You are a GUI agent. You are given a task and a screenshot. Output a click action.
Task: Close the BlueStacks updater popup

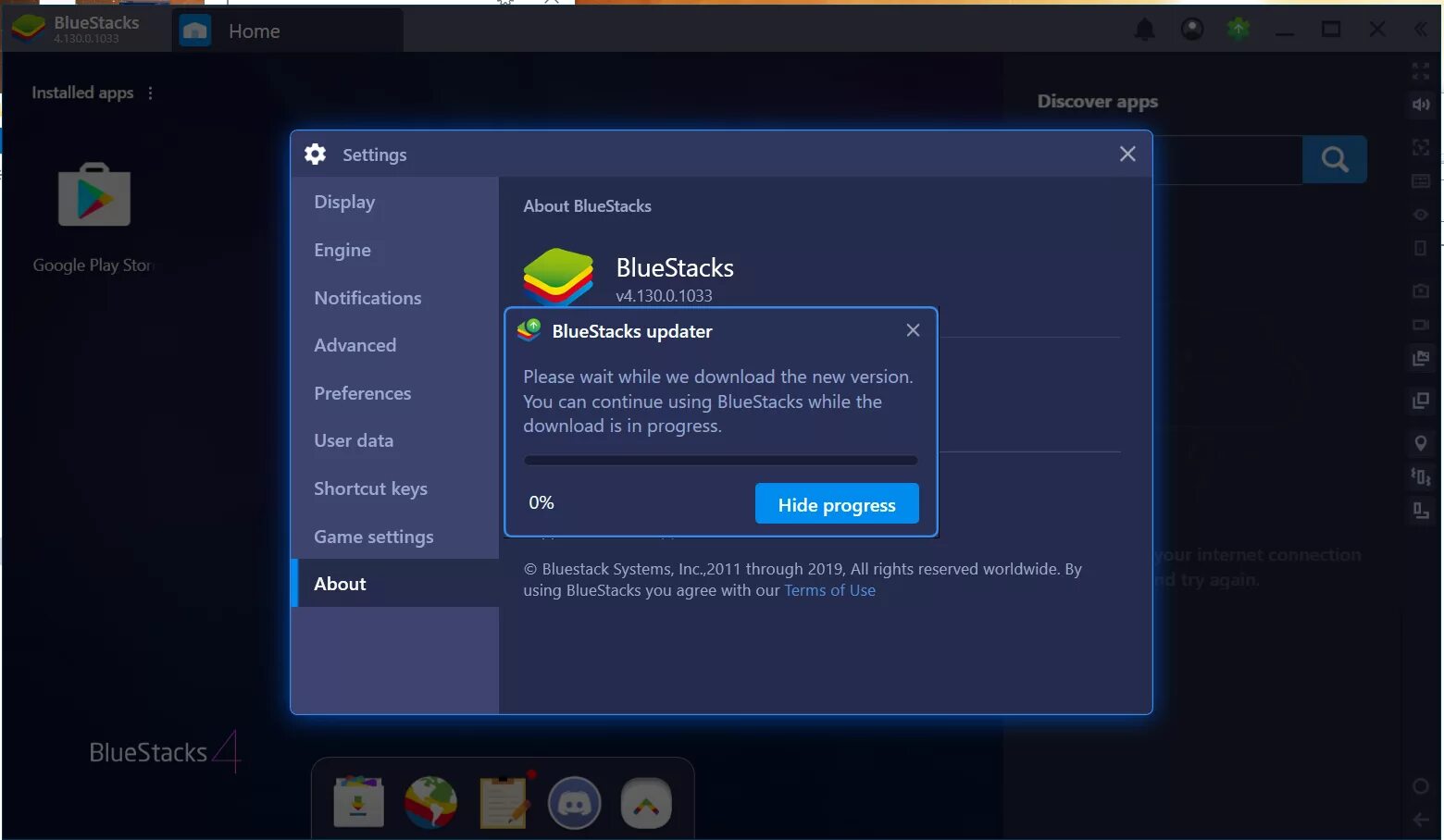[x=913, y=330]
